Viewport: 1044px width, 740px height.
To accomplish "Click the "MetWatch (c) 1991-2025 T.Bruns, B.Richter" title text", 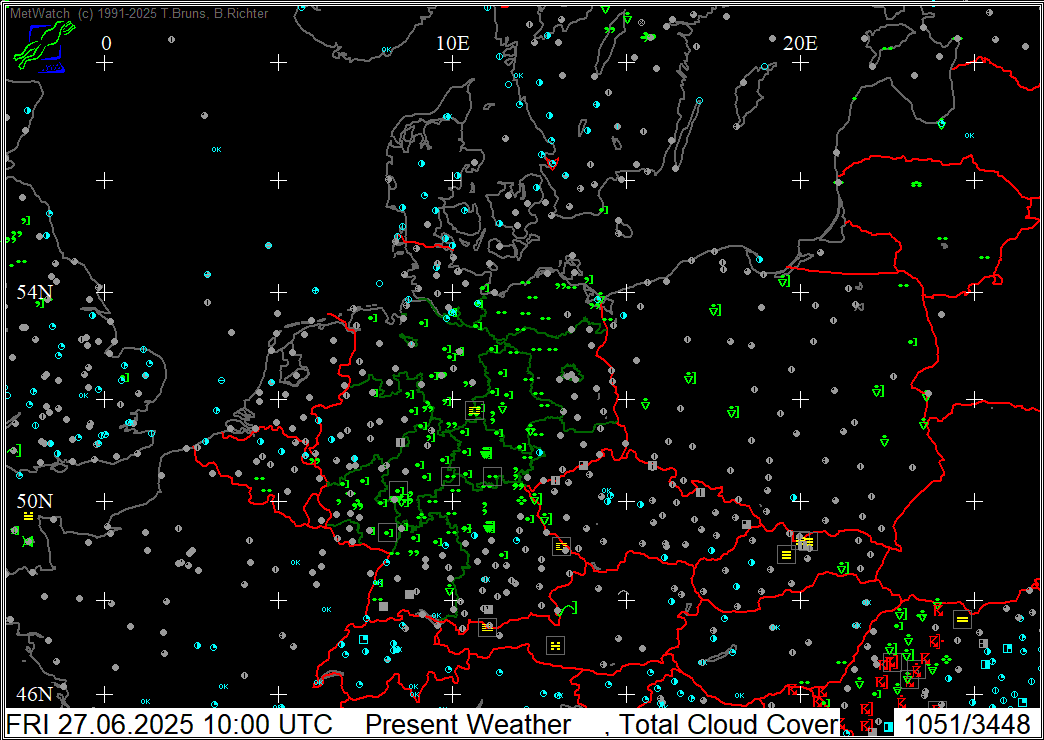I will coord(140,13).
